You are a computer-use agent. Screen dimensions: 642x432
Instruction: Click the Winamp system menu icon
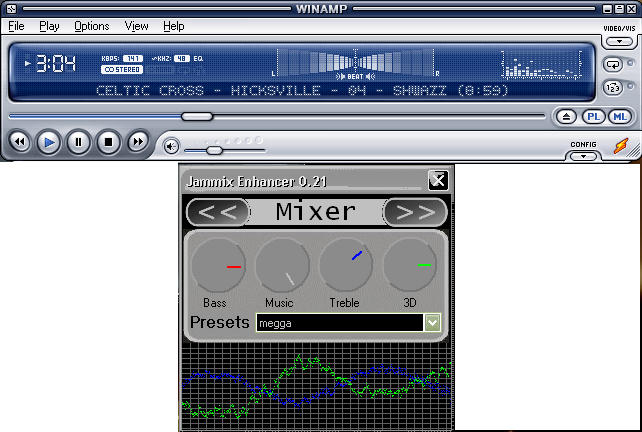(x=11, y=9)
